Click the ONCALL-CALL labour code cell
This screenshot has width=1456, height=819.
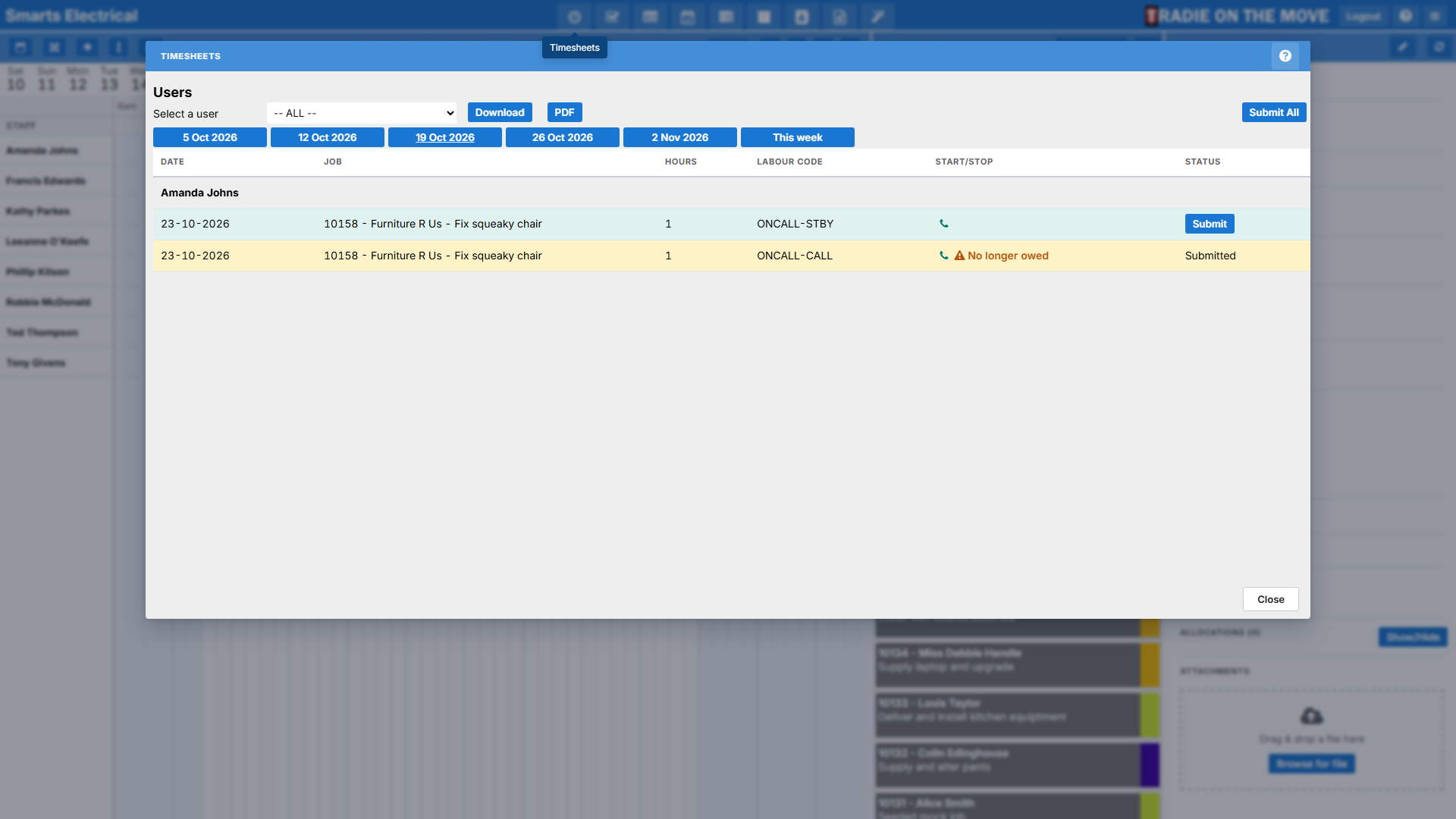[795, 256]
